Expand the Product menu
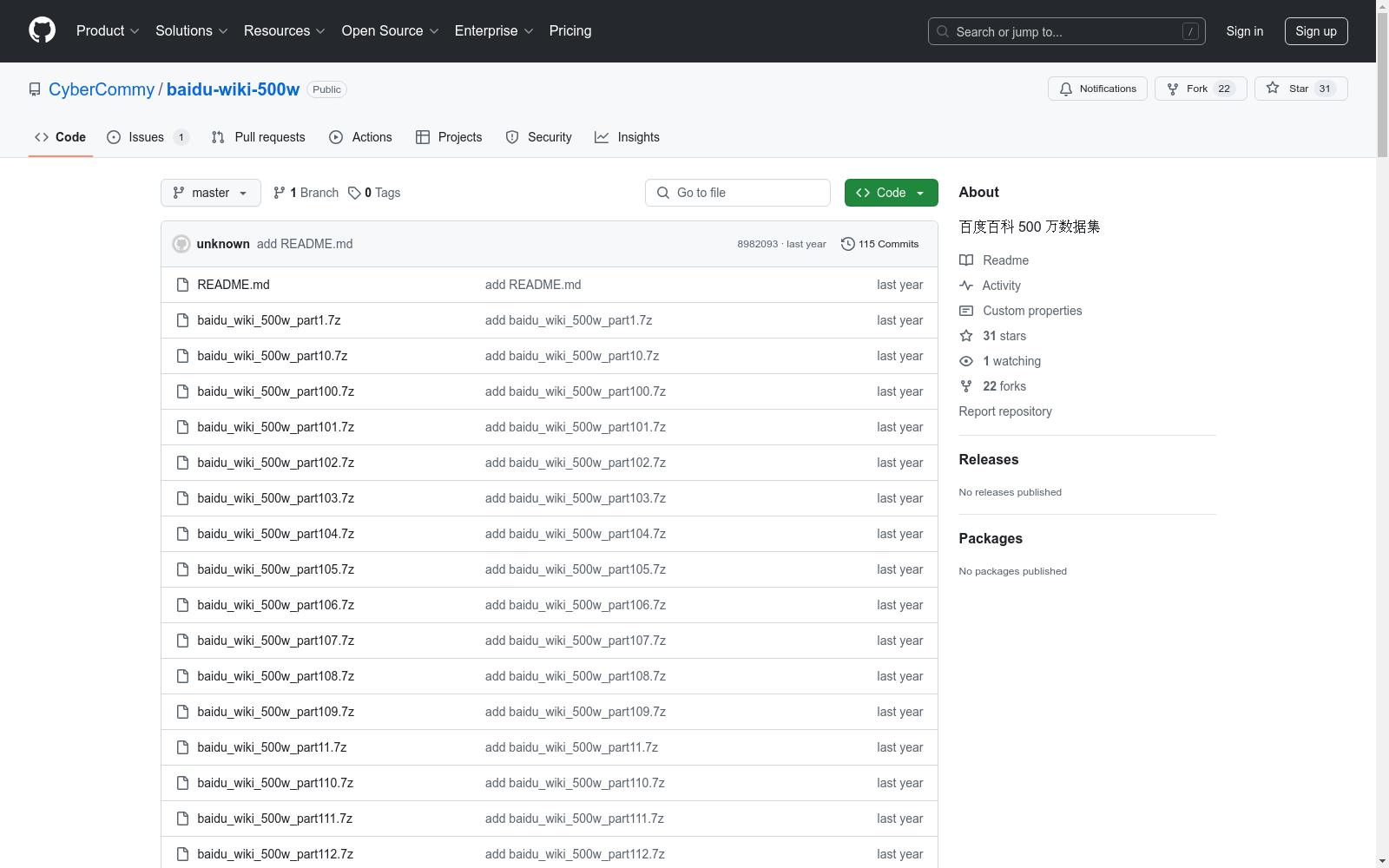Viewport: 1389px width, 868px height. (108, 30)
